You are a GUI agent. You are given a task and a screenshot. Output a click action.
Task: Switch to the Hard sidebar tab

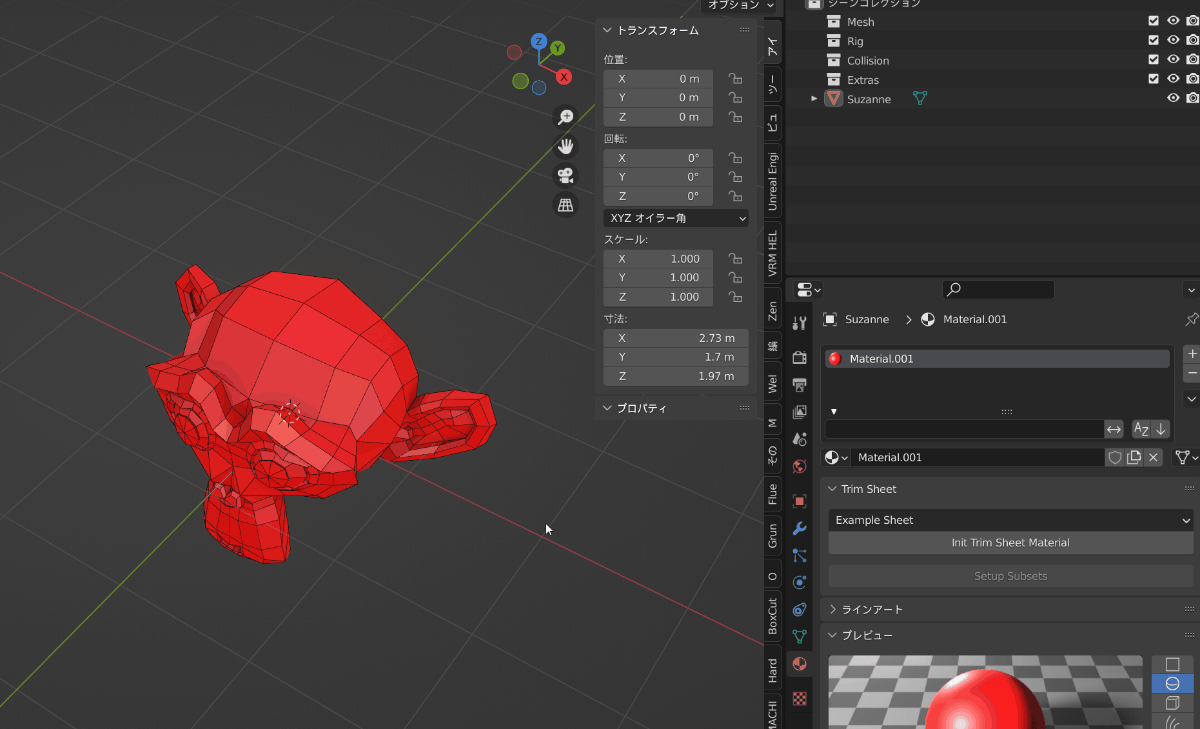[772, 670]
